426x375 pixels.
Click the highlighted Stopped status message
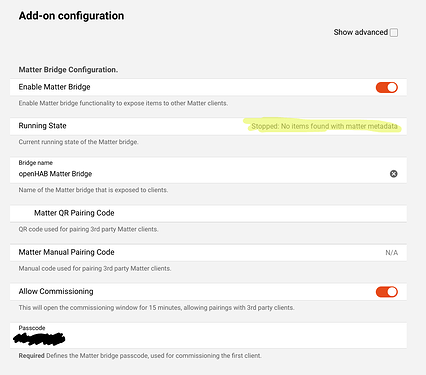click(x=324, y=126)
